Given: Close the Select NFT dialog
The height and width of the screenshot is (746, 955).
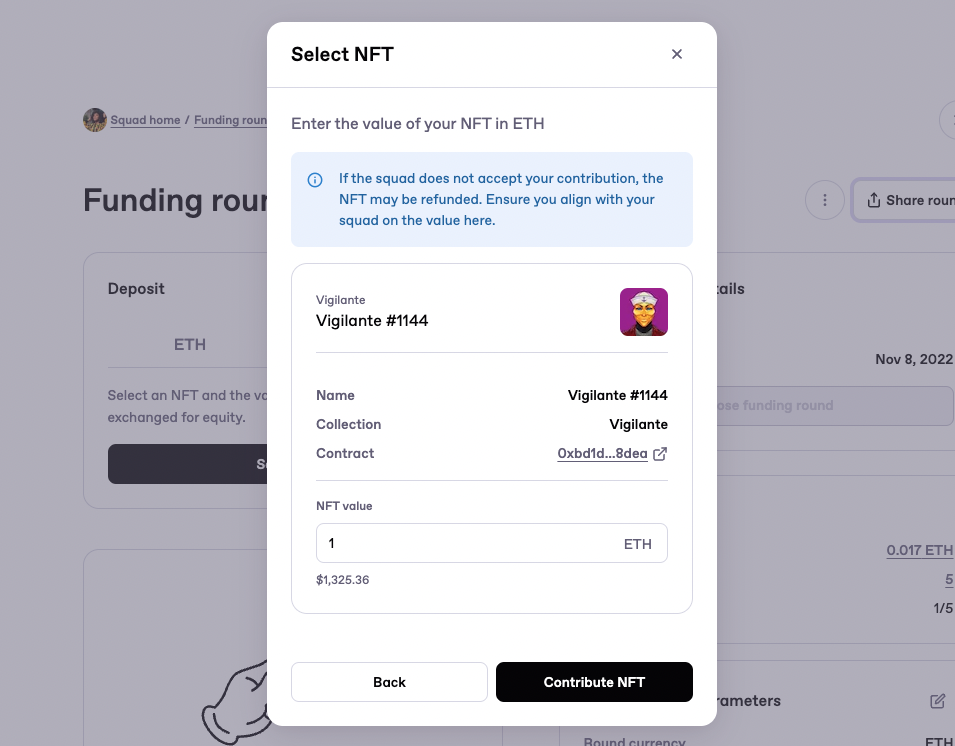Looking at the screenshot, I should point(677,54).
